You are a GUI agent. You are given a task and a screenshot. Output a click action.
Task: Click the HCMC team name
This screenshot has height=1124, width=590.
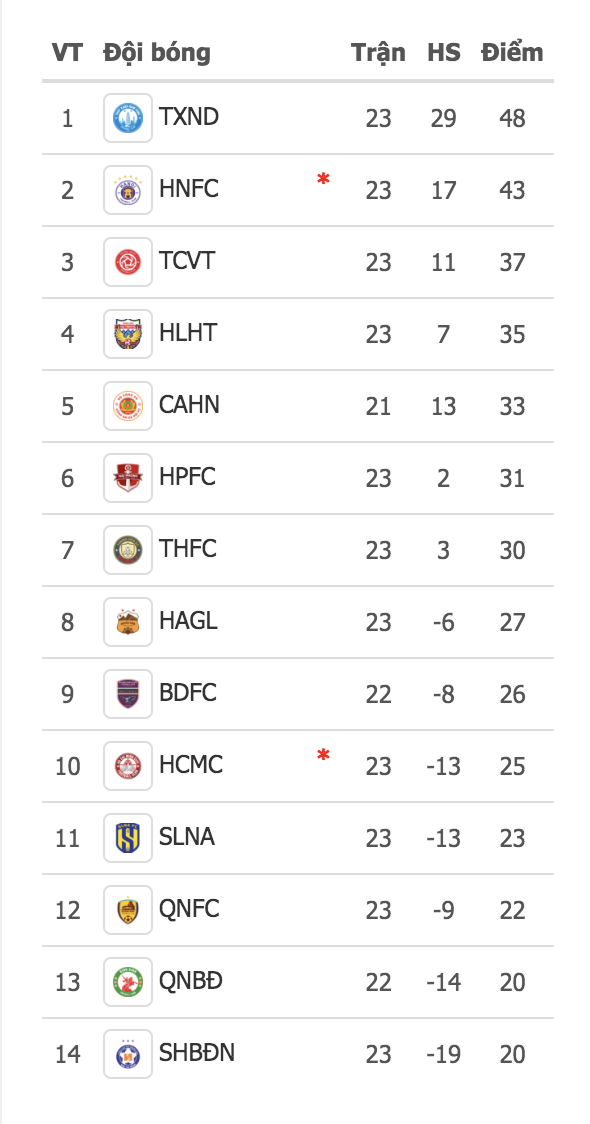click(x=191, y=765)
